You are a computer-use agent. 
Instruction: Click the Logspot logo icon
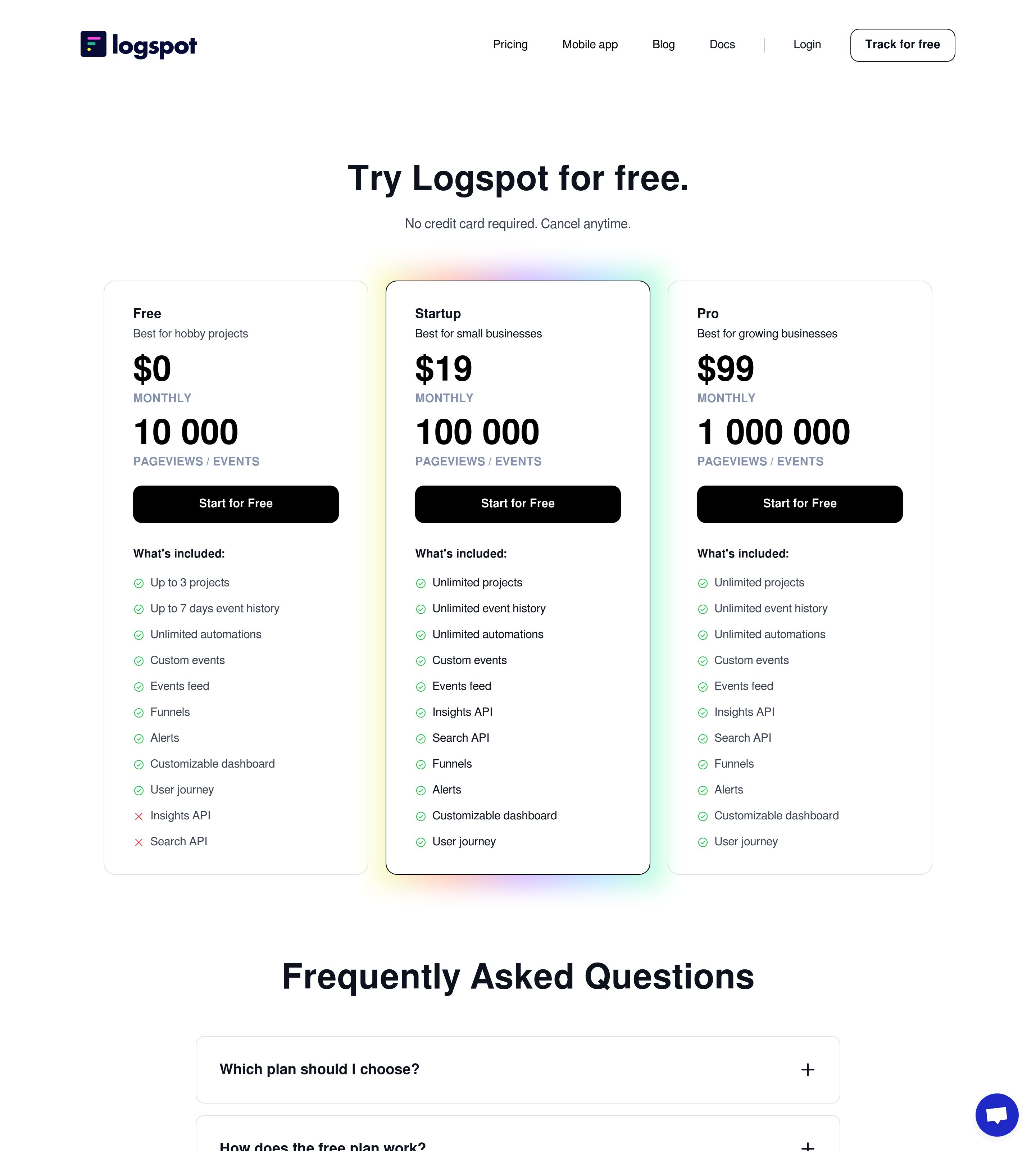click(94, 44)
